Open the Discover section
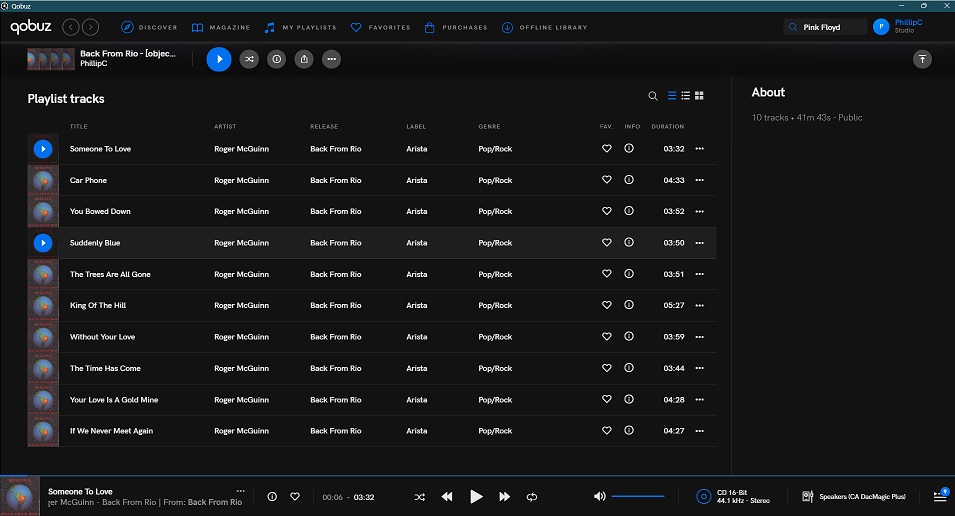The height and width of the screenshot is (516, 955). point(149,27)
